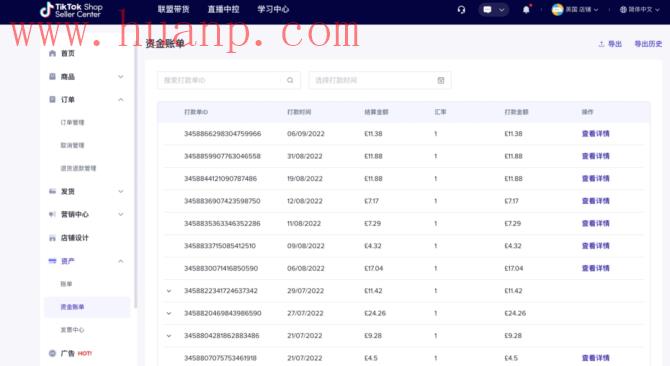
Task: Open the 直播中控 top menu
Action: [x=223, y=9]
